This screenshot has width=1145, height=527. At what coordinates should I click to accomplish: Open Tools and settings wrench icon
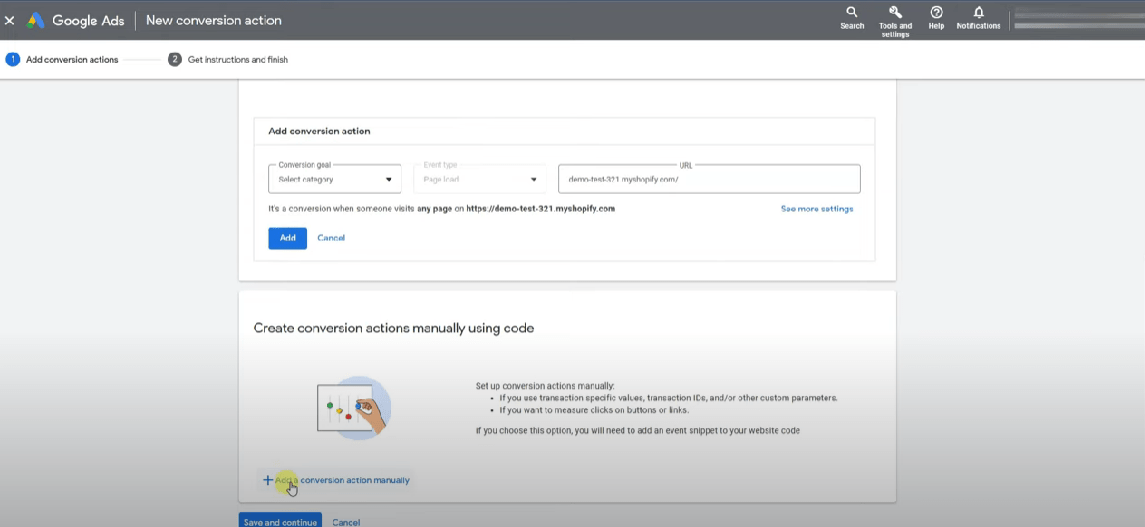point(895,13)
